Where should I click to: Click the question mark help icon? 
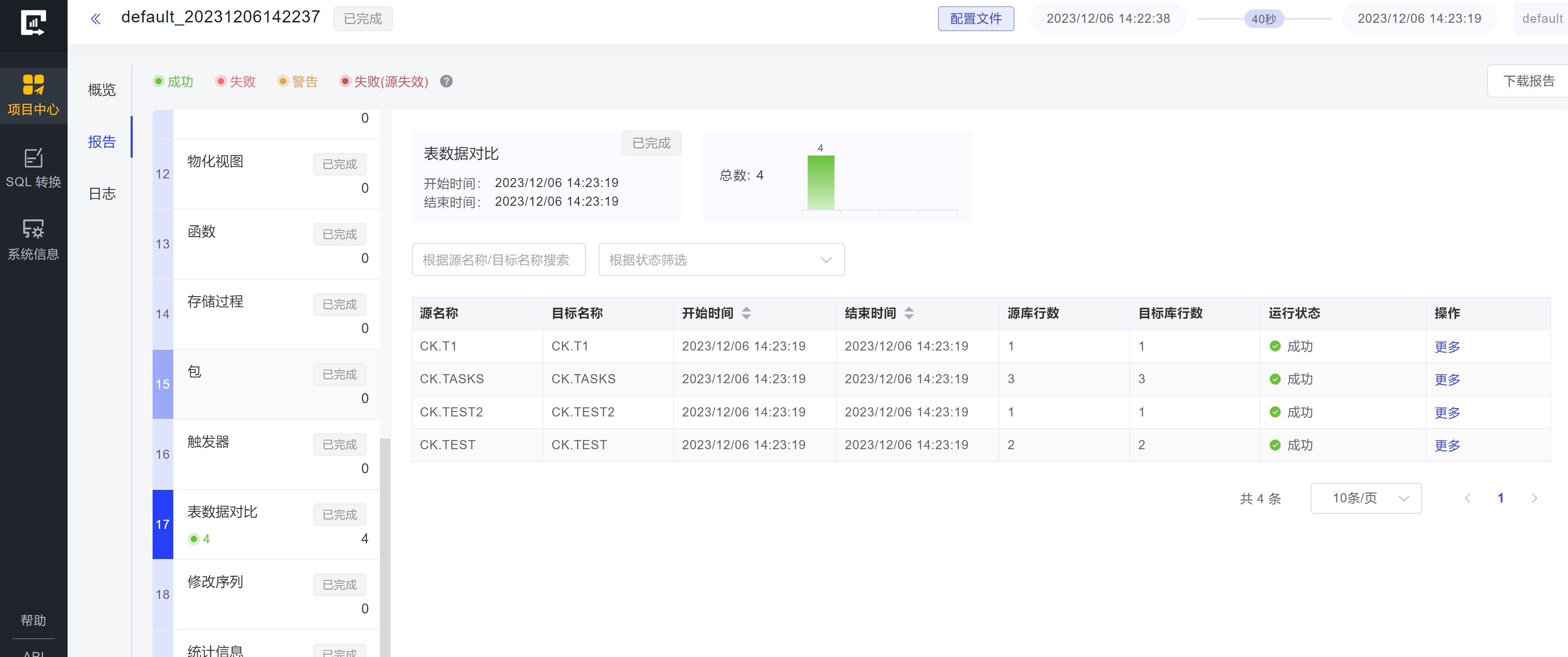[x=446, y=81]
